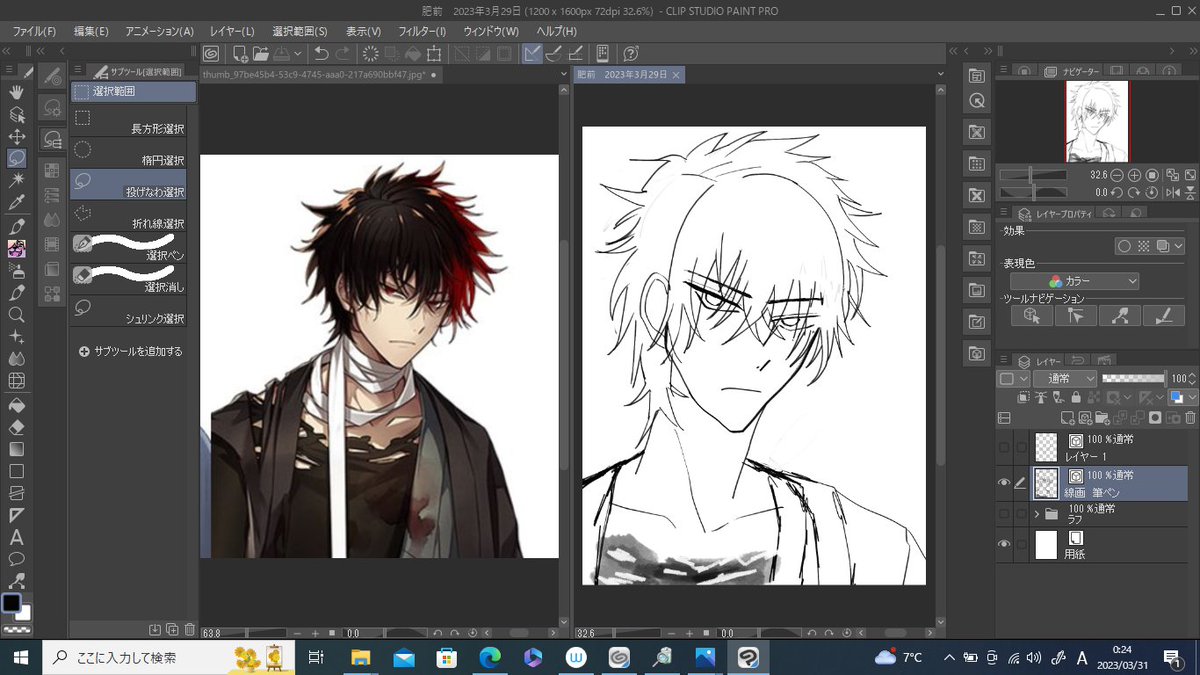Toggle Set as Reference Layer lighthouse icon

[x=1041, y=398]
